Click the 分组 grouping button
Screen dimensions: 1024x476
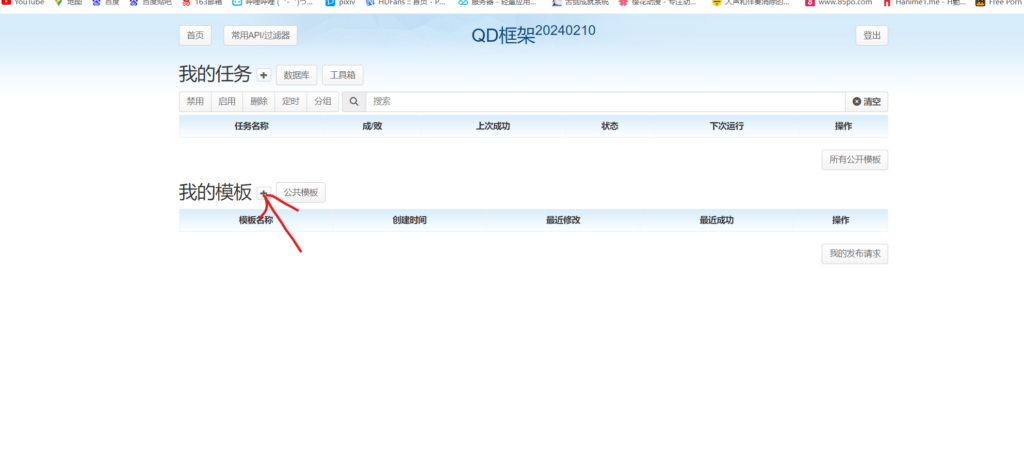pos(323,102)
